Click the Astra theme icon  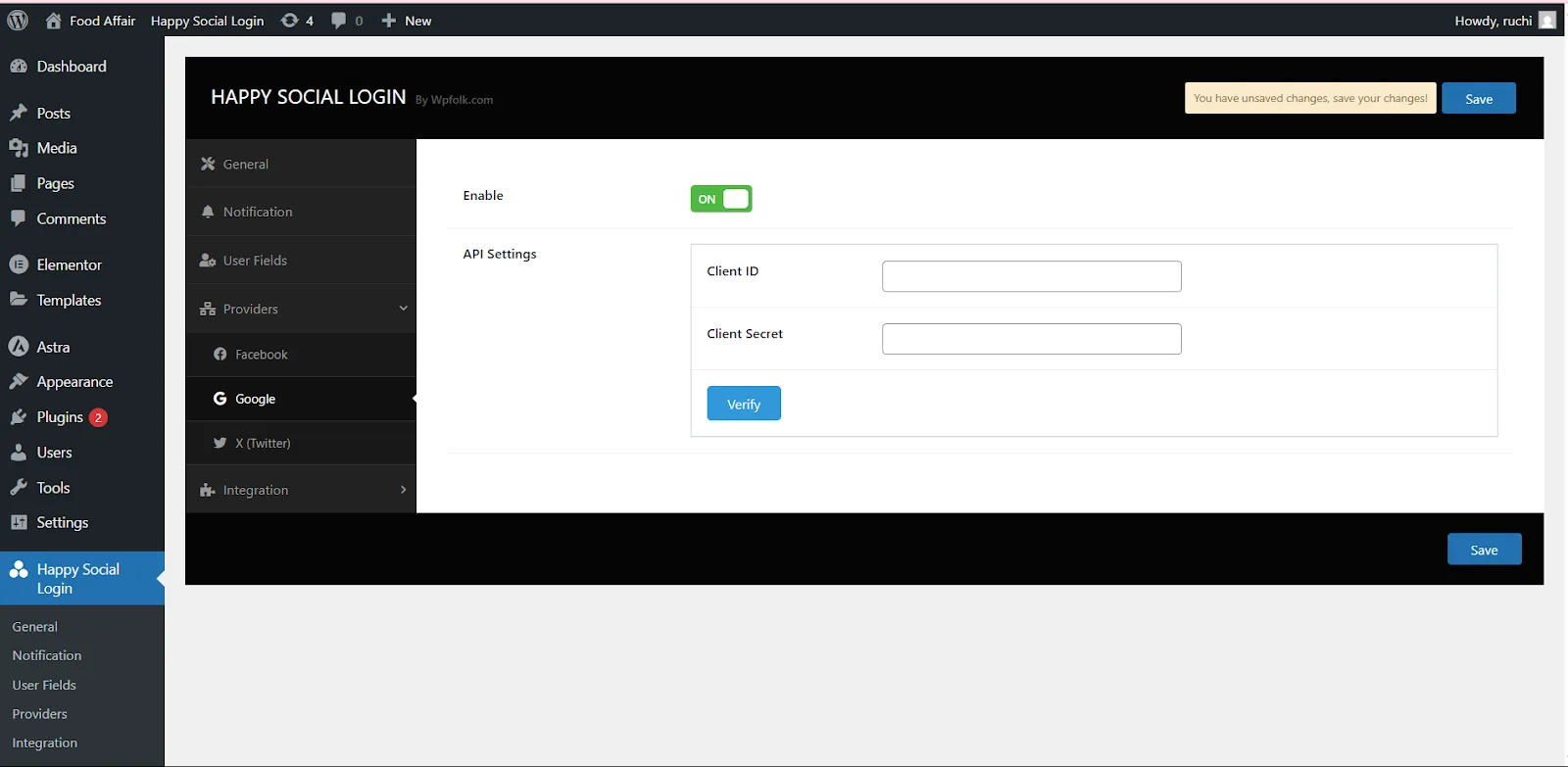(19, 347)
